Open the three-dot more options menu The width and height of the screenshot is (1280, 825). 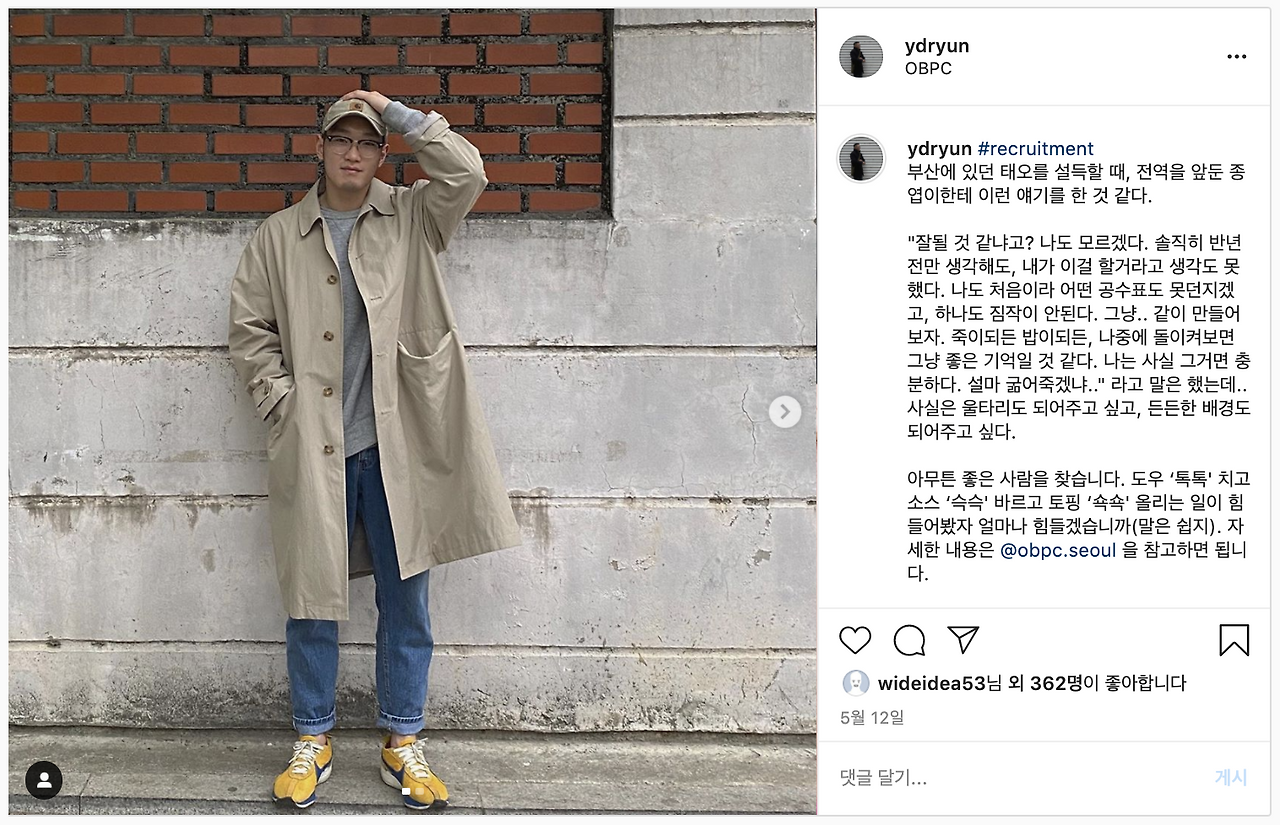click(x=1237, y=57)
